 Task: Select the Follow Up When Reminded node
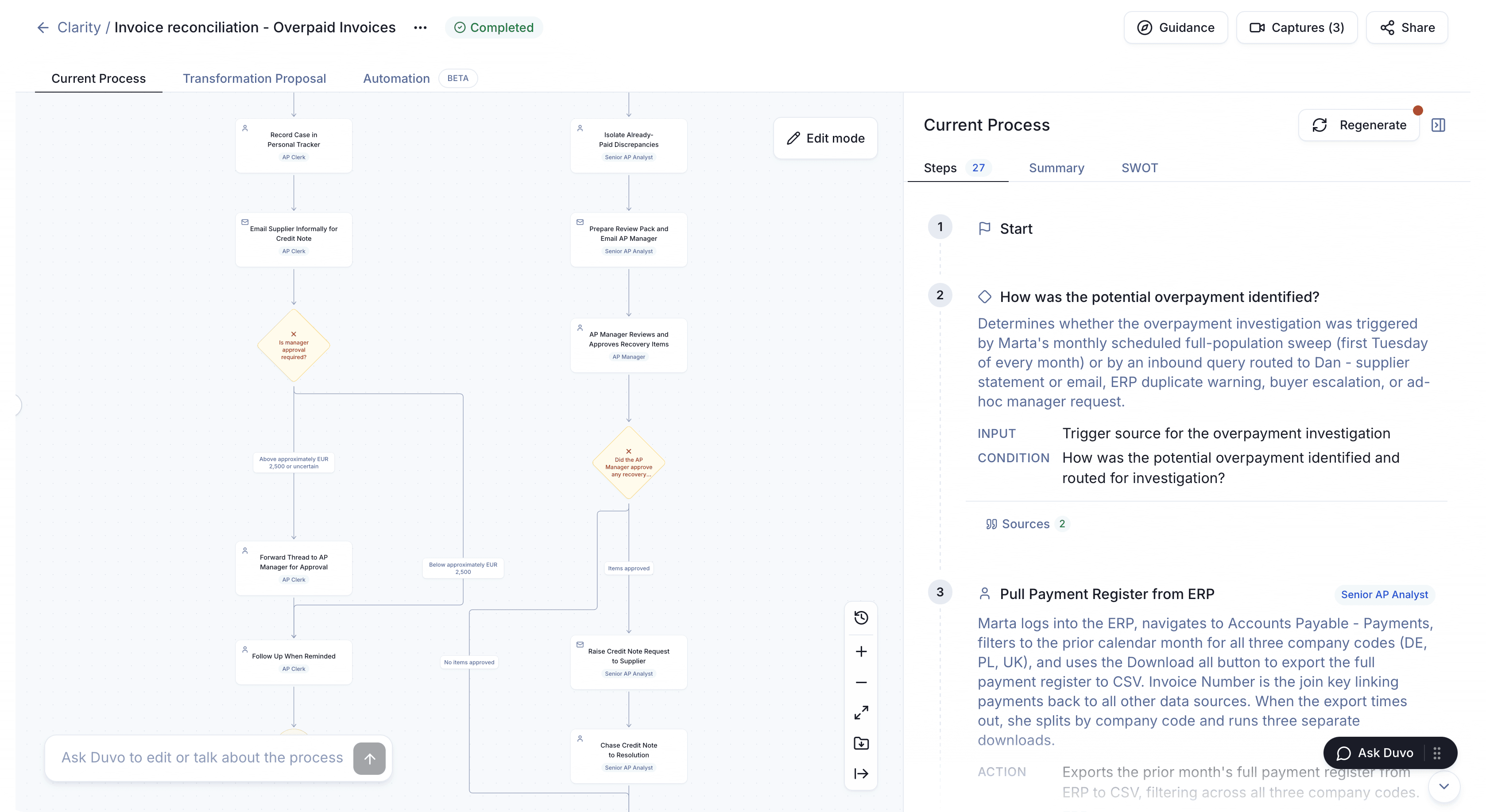(294, 662)
